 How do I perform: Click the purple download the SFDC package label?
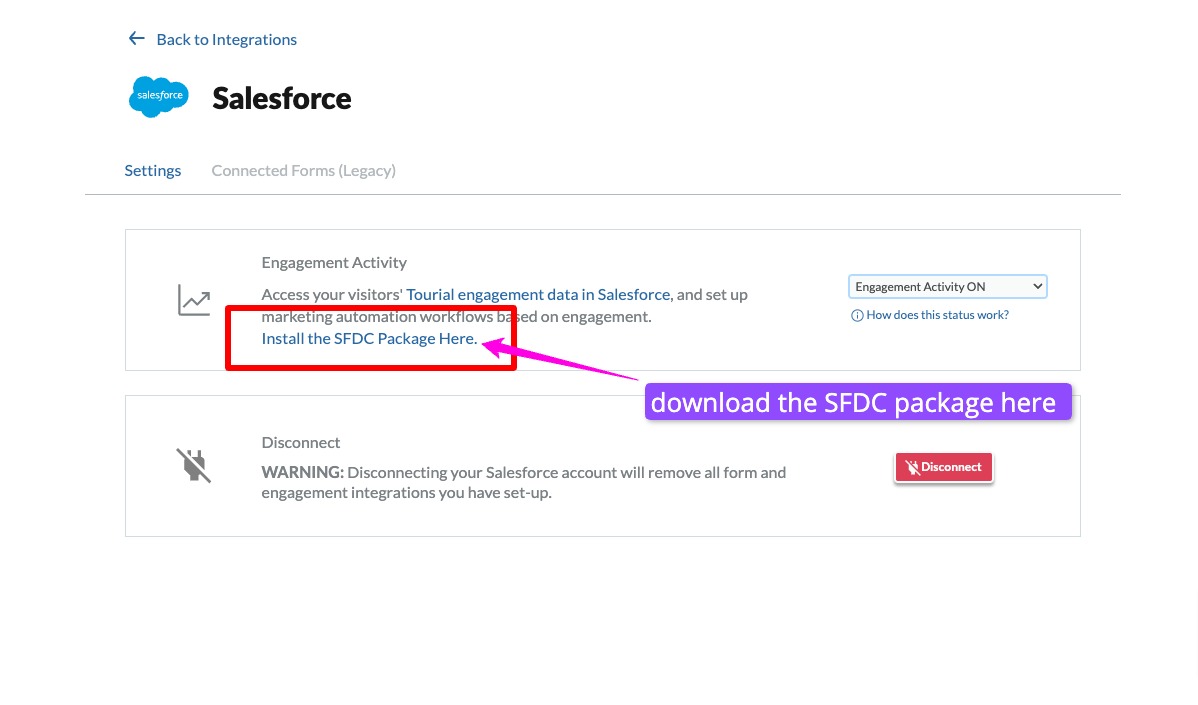click(x=853, y=403)
